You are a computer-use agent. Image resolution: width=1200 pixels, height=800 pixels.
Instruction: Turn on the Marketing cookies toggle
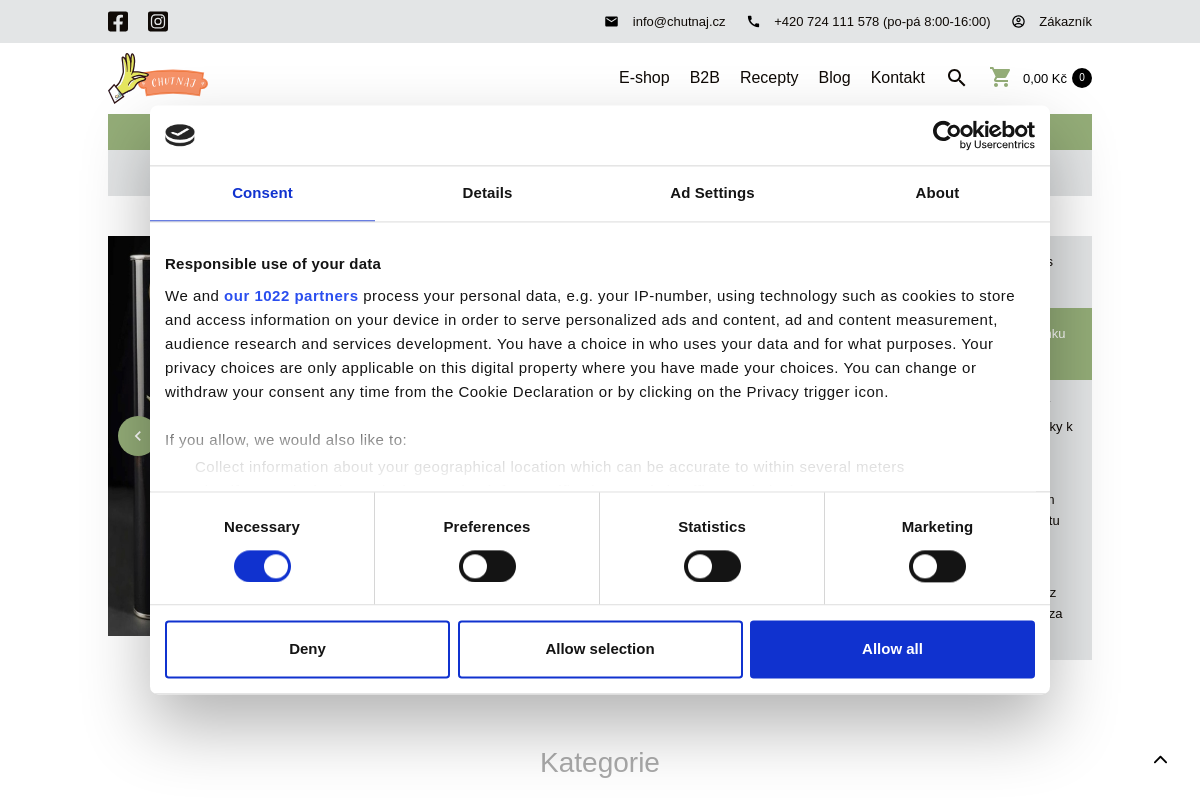(x=937, y=566)
